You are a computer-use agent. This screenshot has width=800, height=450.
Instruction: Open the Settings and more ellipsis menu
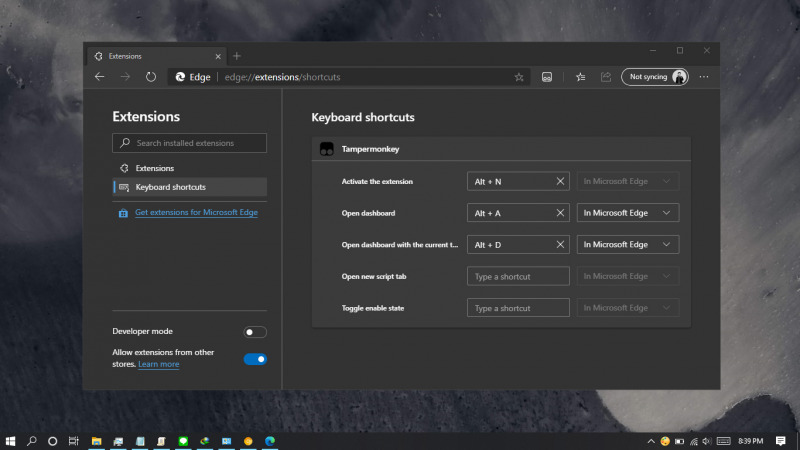704,77
